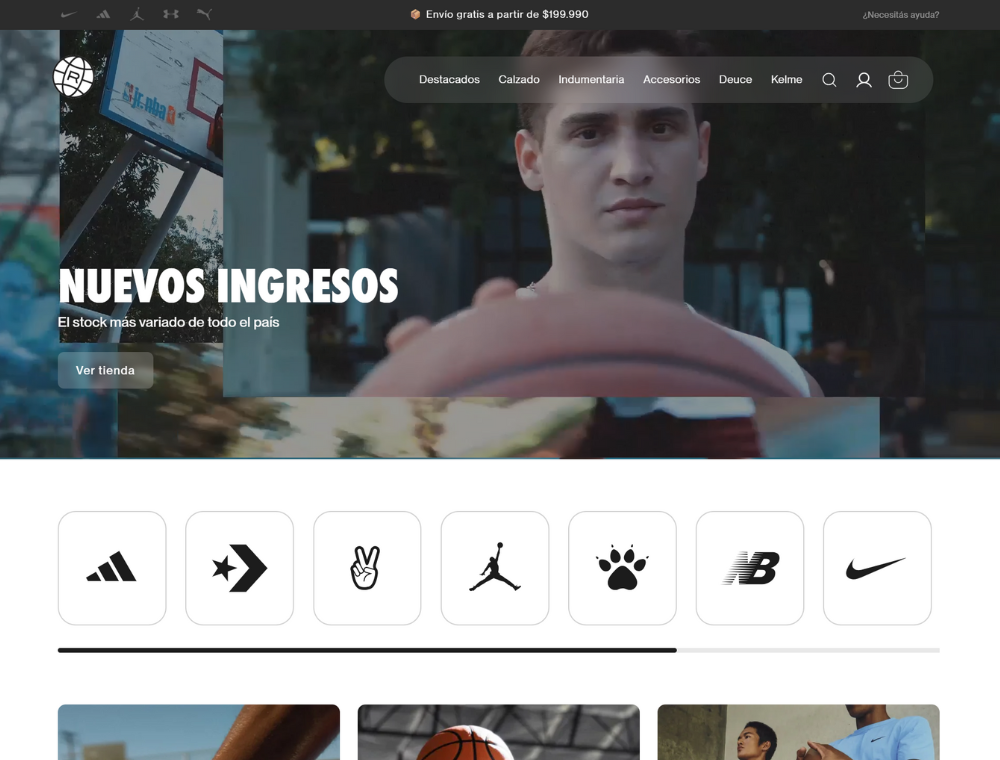The height and width of the screenshot is (760, 1000).
Task: Click the small Nike swoosh in top bar
Action: [69, 14]
